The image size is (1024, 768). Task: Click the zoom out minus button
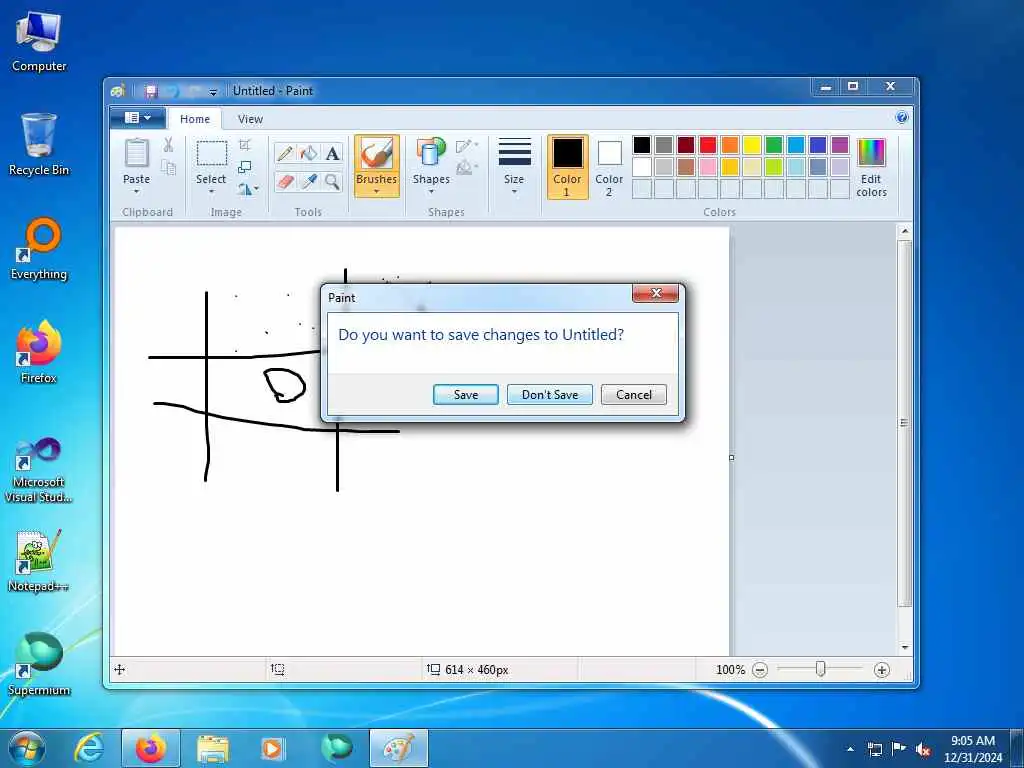(x=760, y=669)
